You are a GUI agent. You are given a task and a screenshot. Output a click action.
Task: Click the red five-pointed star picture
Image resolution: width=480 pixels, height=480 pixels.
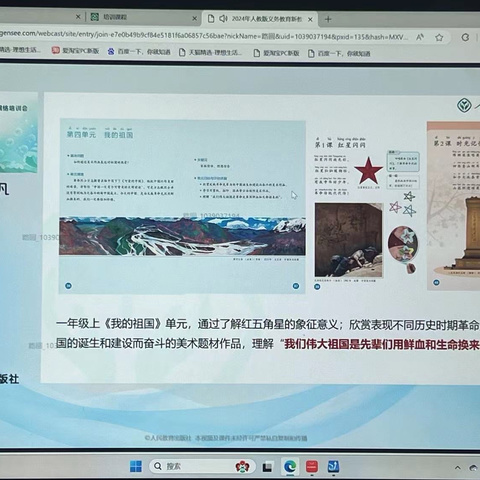(368, 172)
